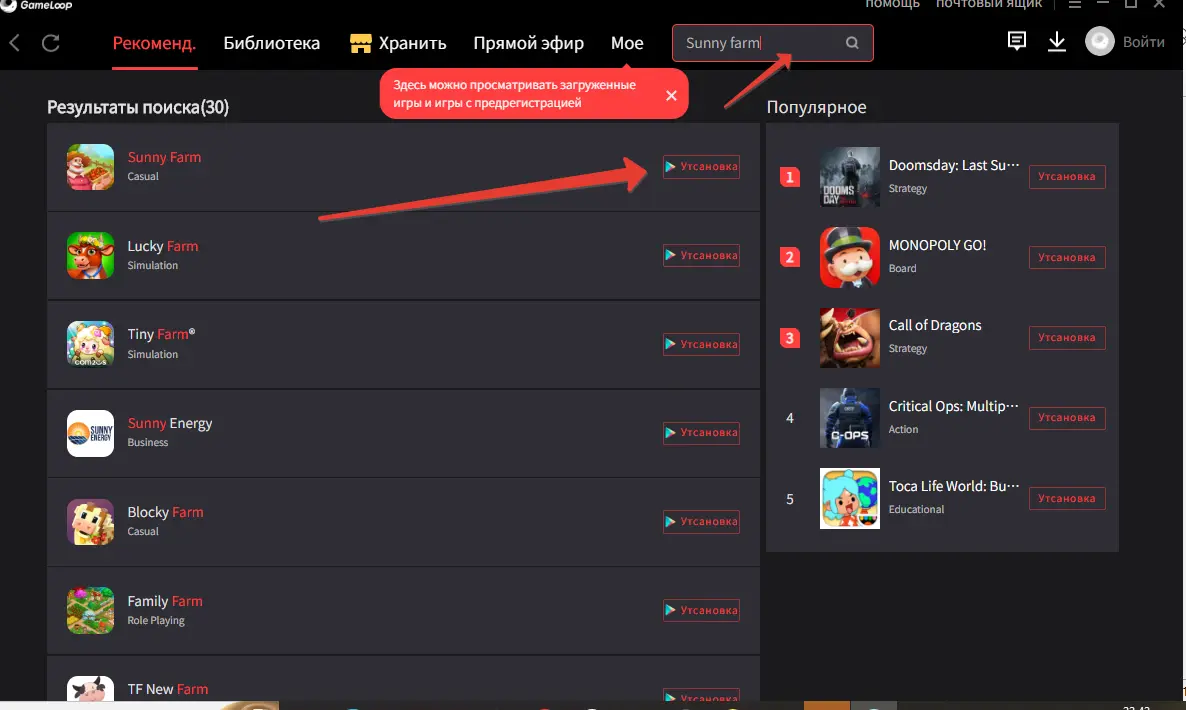Install Sunny Energy
The height and width of the screenshot is (710, 1186).
tap(701, 433)
